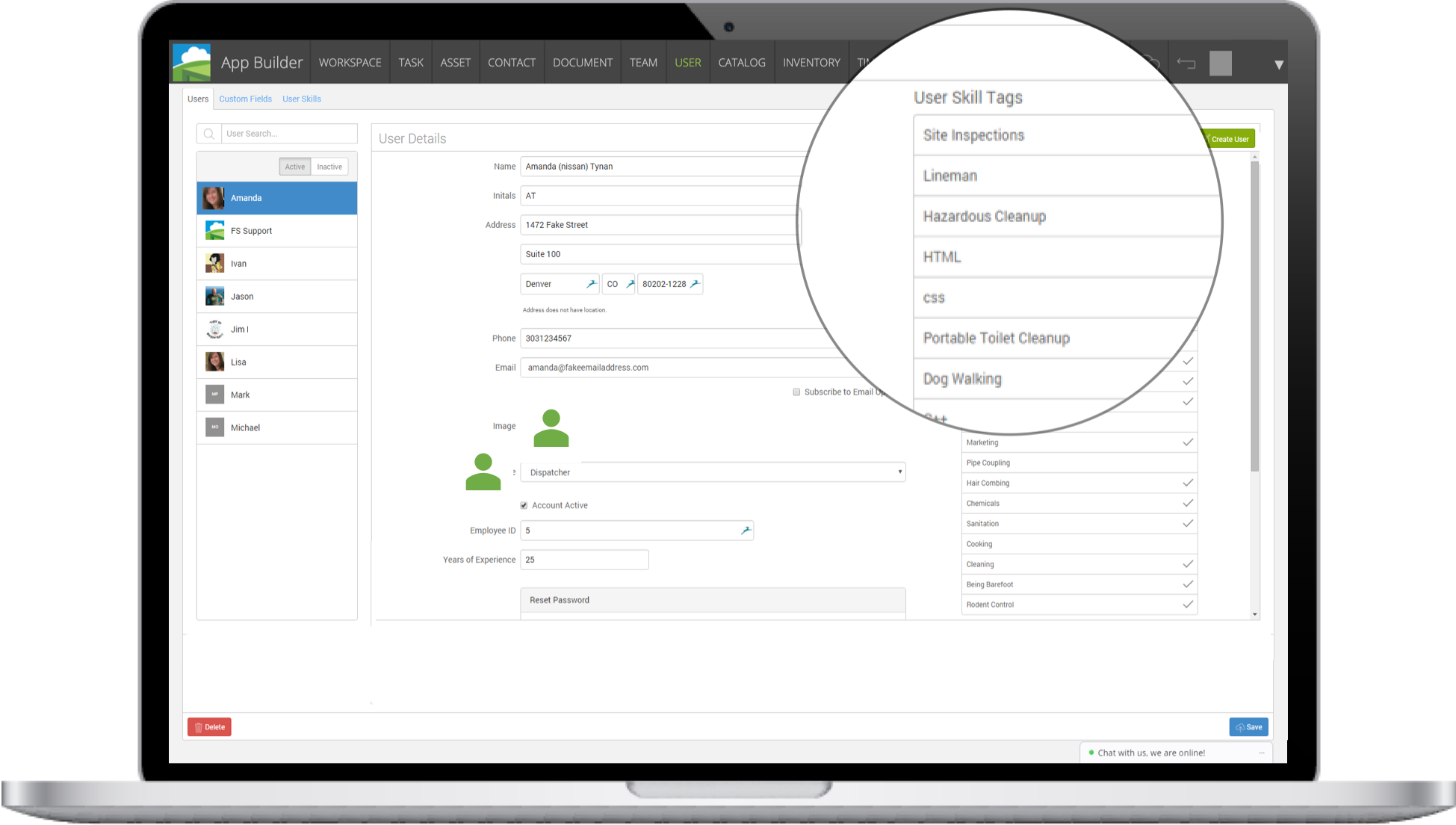Click the pin icon in Denver field
1456x825 pixels.
click(x=591, y=284)
